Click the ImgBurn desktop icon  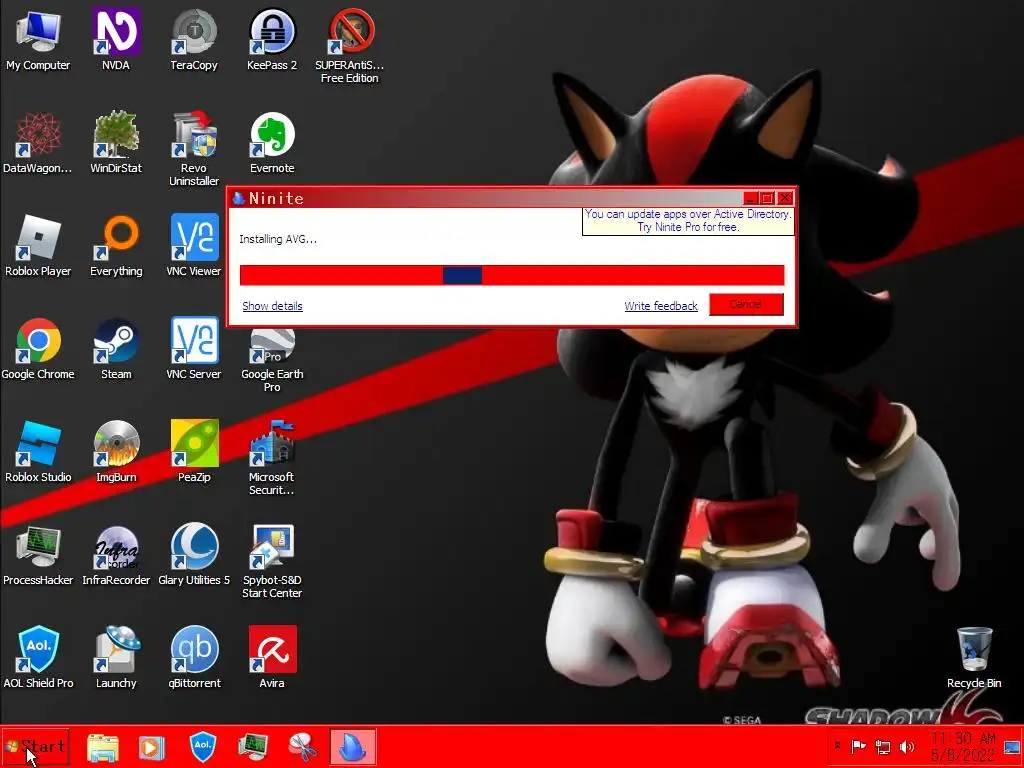point(116,452)
